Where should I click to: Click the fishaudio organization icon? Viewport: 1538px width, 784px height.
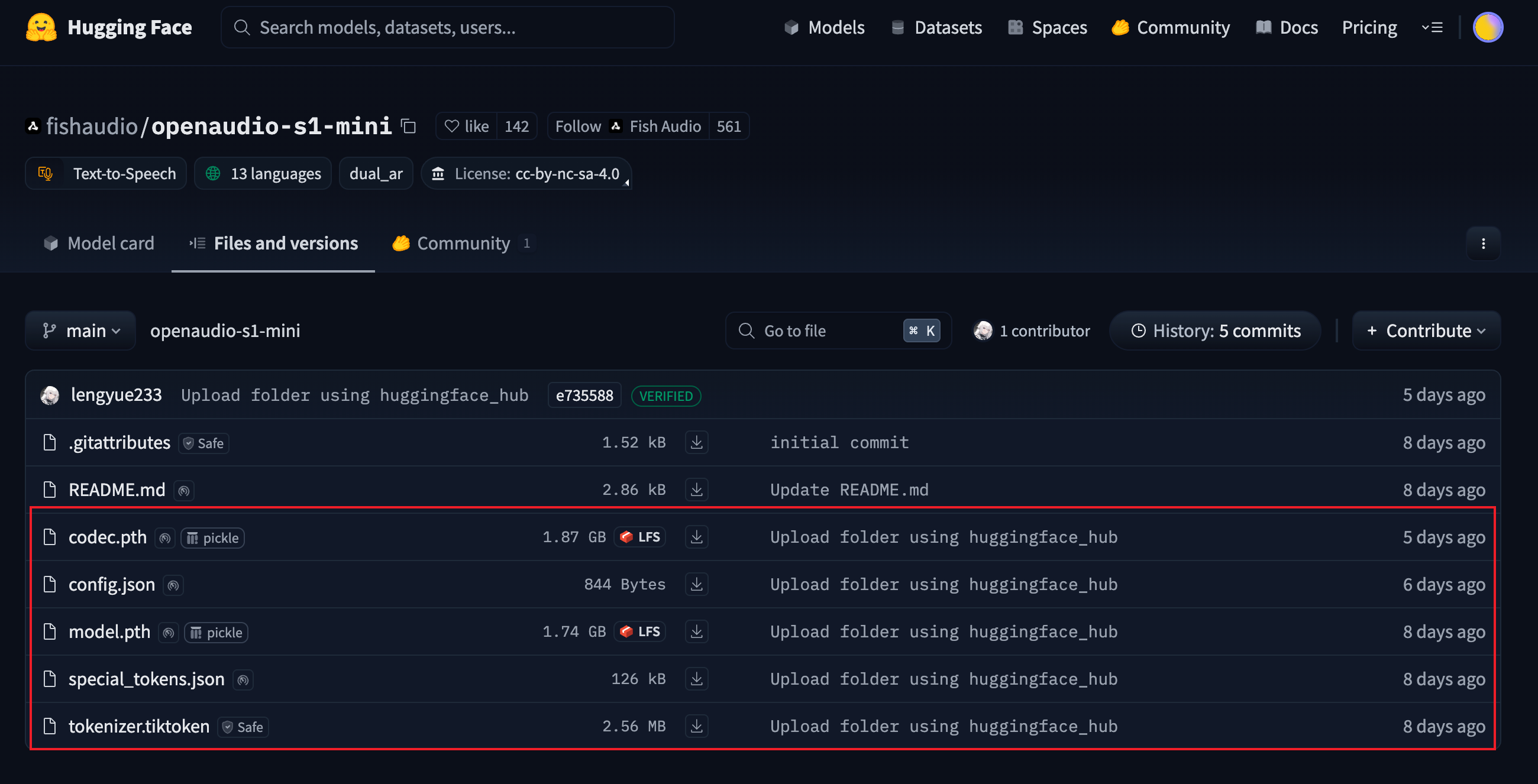pos(34,126)
